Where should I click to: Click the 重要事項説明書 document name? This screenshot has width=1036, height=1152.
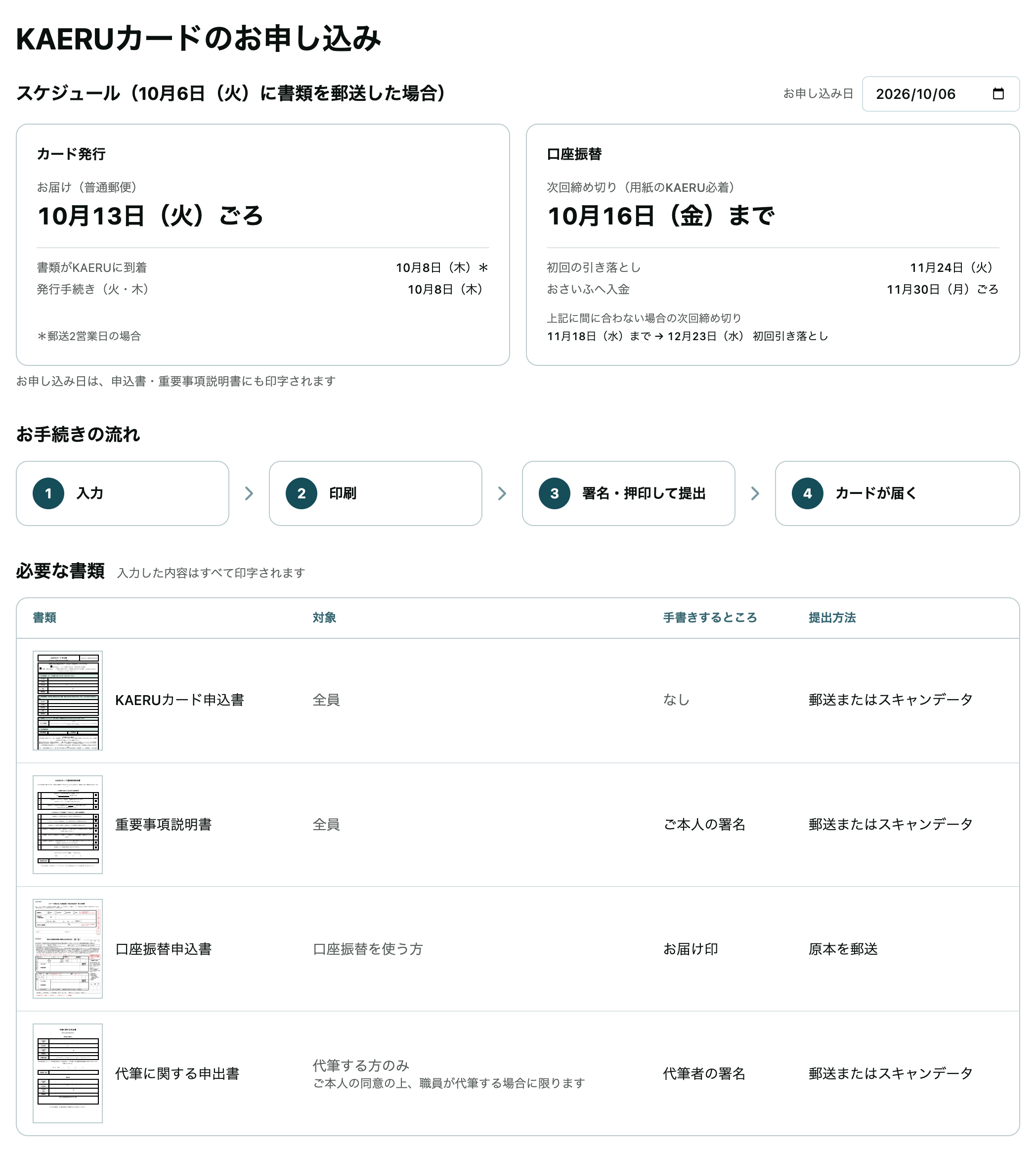click(x=164, y=824)
